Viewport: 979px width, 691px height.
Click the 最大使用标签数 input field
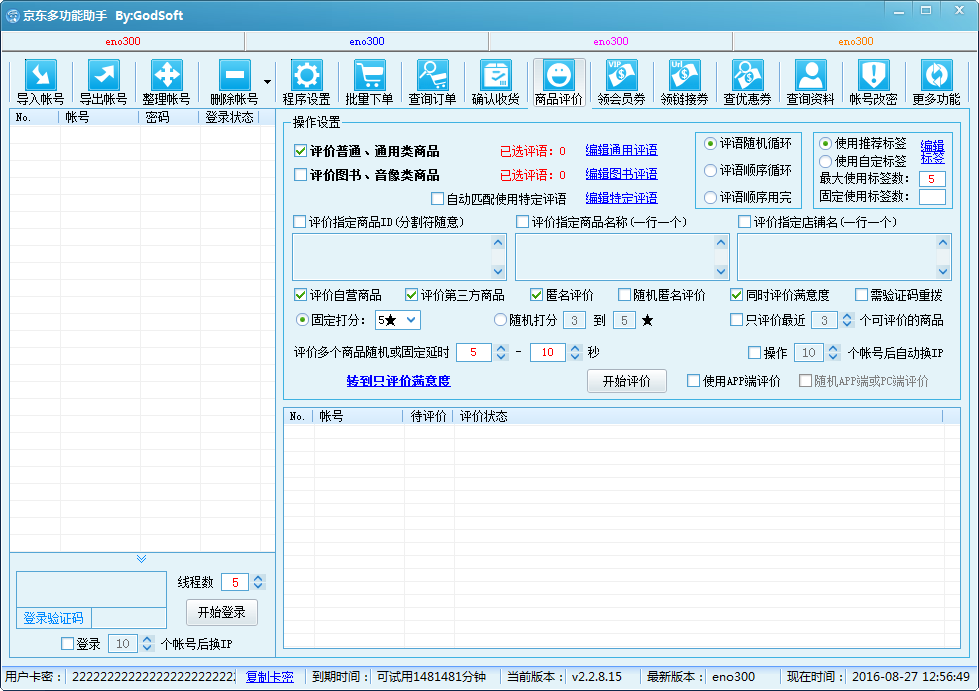[931, 179]
